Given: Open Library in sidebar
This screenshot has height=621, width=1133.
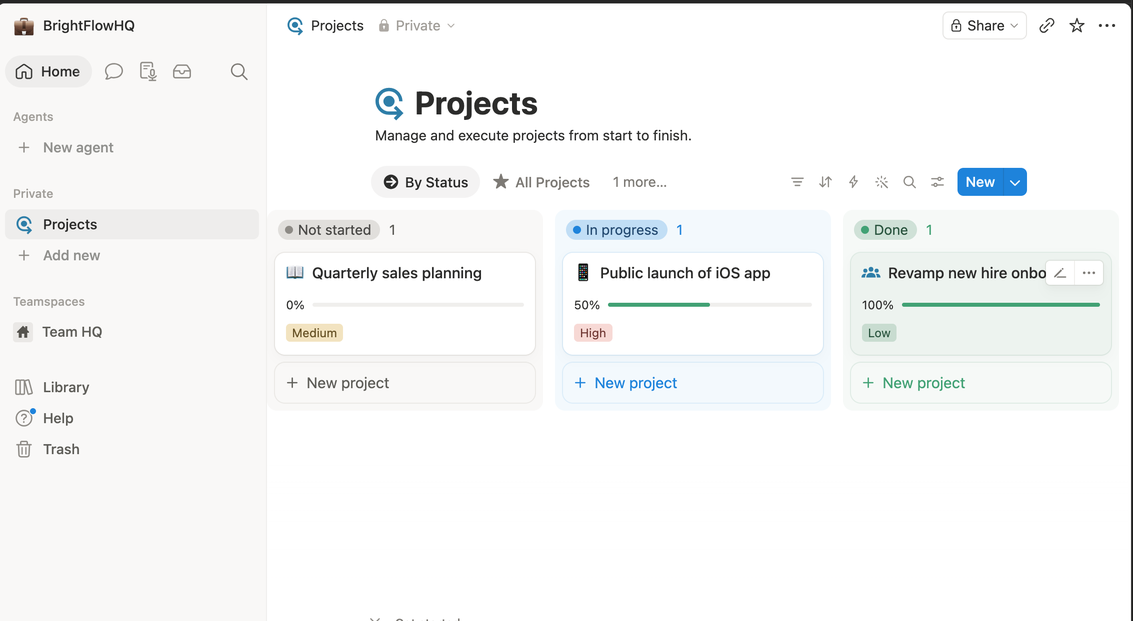Looking at the screenshot, I should click(66, 387).
